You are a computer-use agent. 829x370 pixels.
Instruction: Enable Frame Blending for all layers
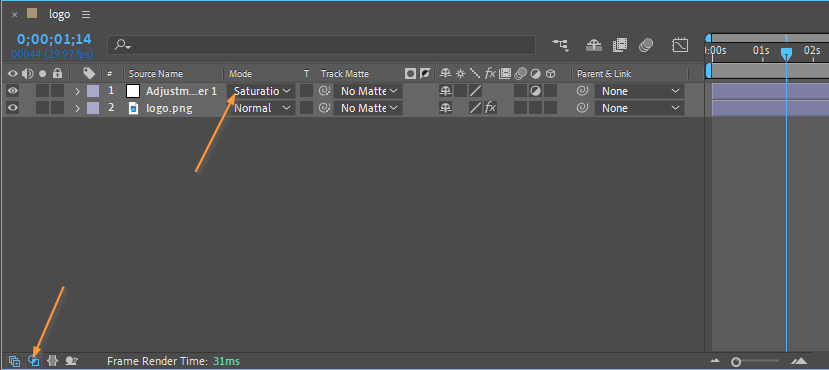click(x=620, y=45)
